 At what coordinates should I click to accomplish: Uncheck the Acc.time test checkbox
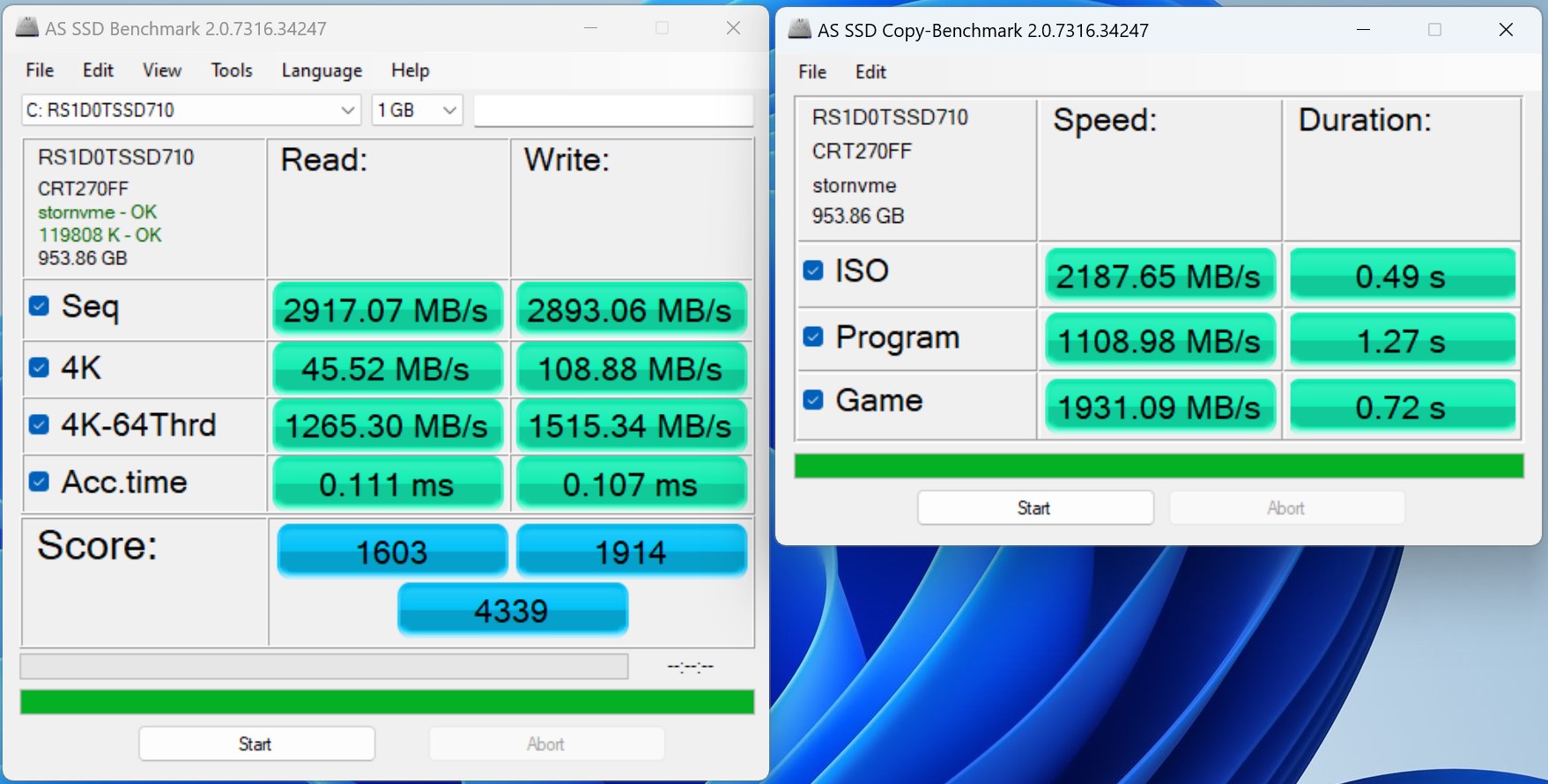[39, 482]
